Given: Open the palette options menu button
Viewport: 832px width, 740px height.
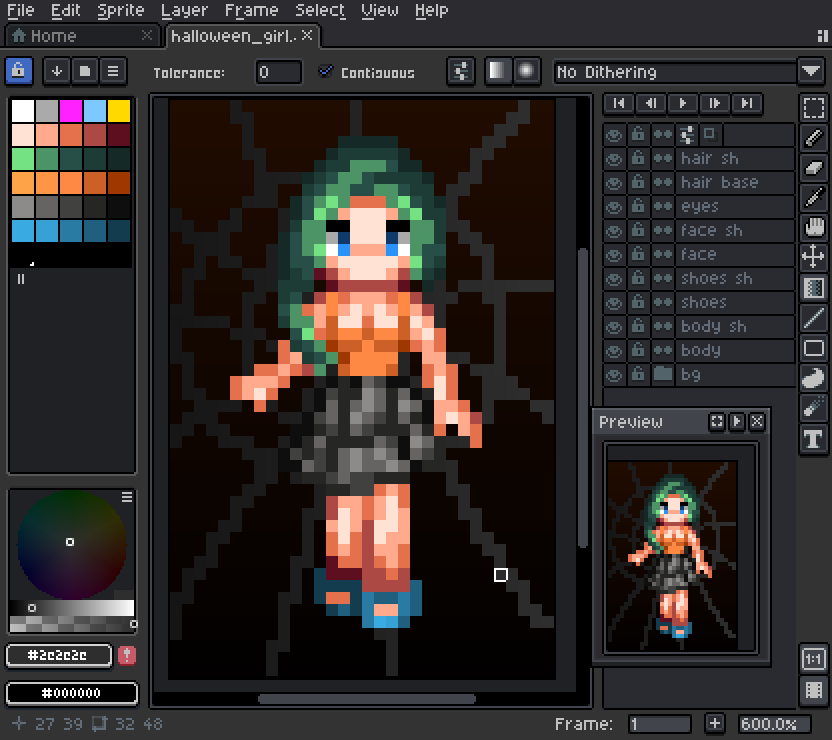Looking at the screenshot, I should click(x=113, y=71).
